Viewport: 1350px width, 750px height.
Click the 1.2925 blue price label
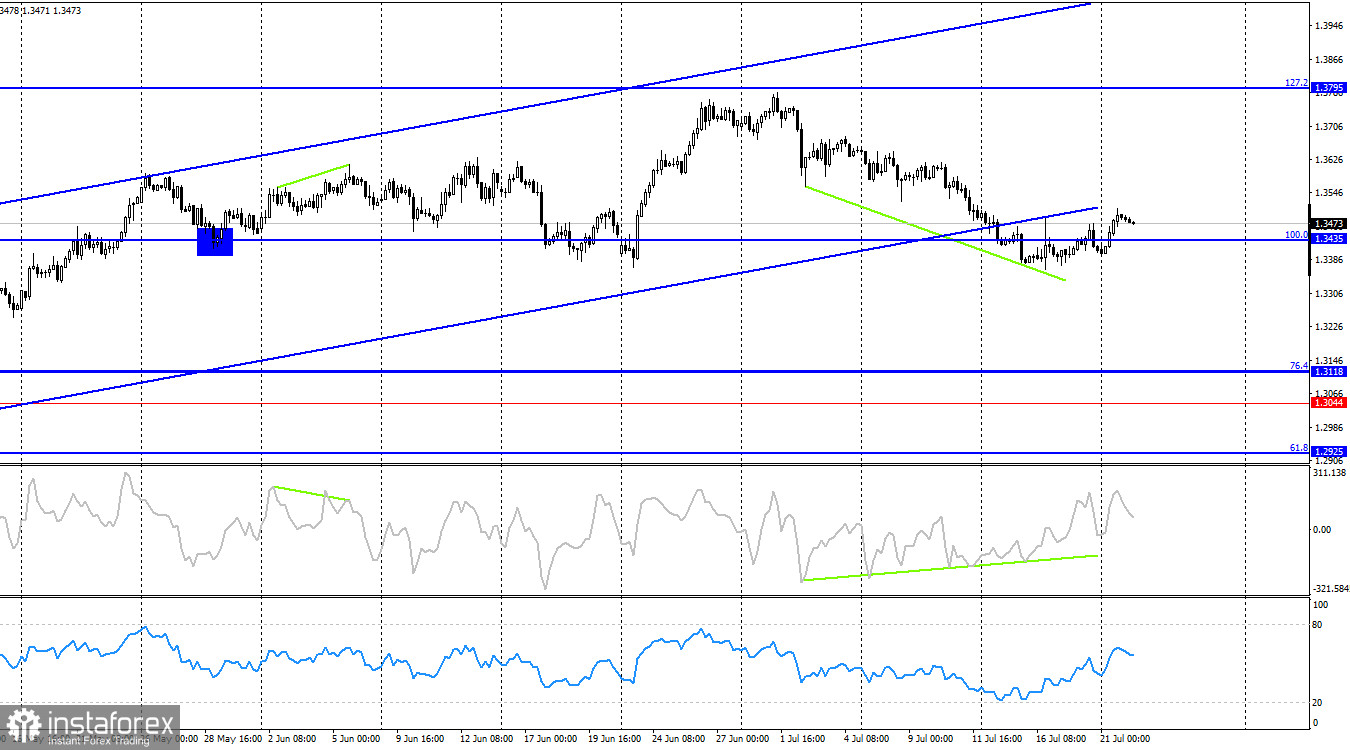point(1330,452)
